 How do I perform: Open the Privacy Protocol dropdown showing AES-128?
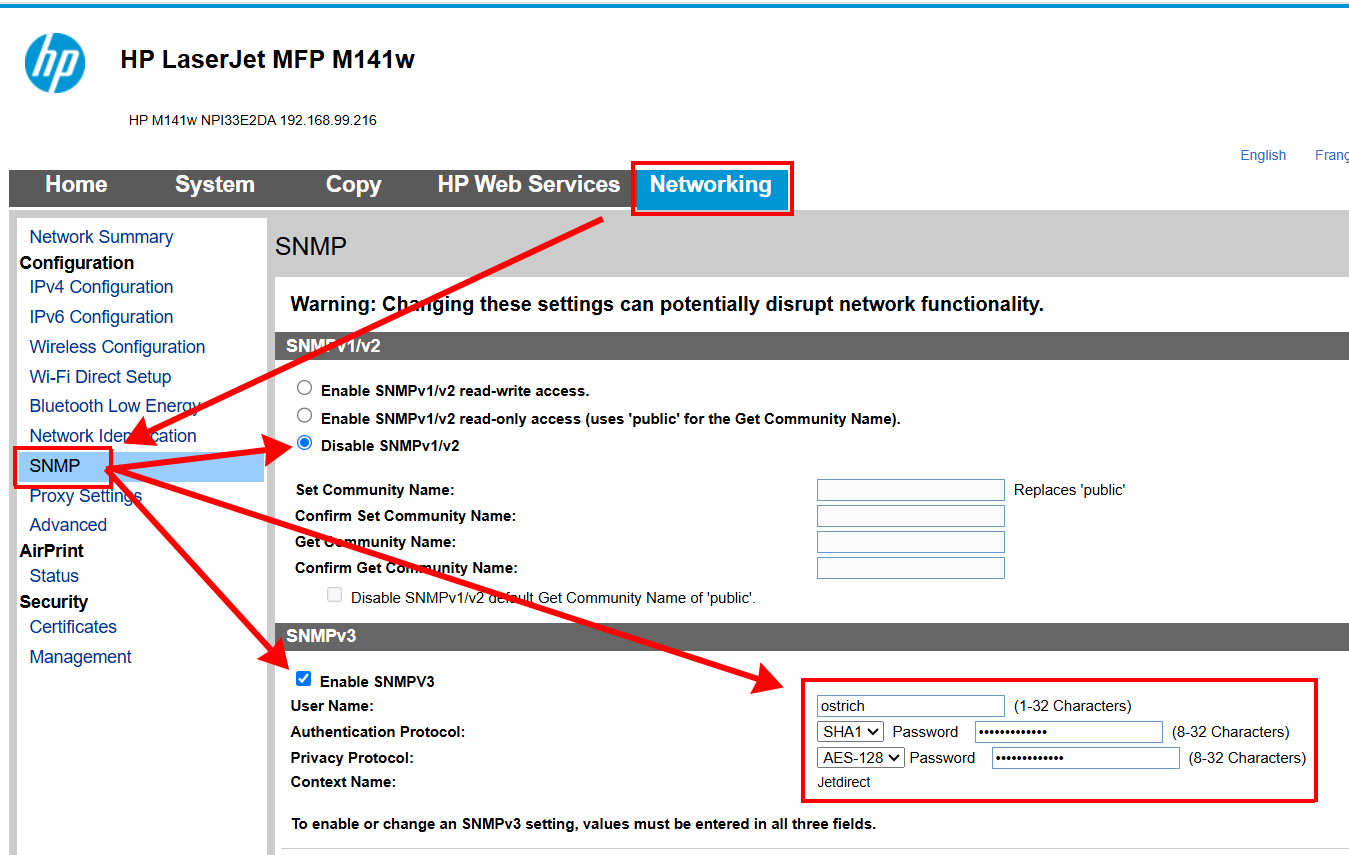click(x=861, y=757)
